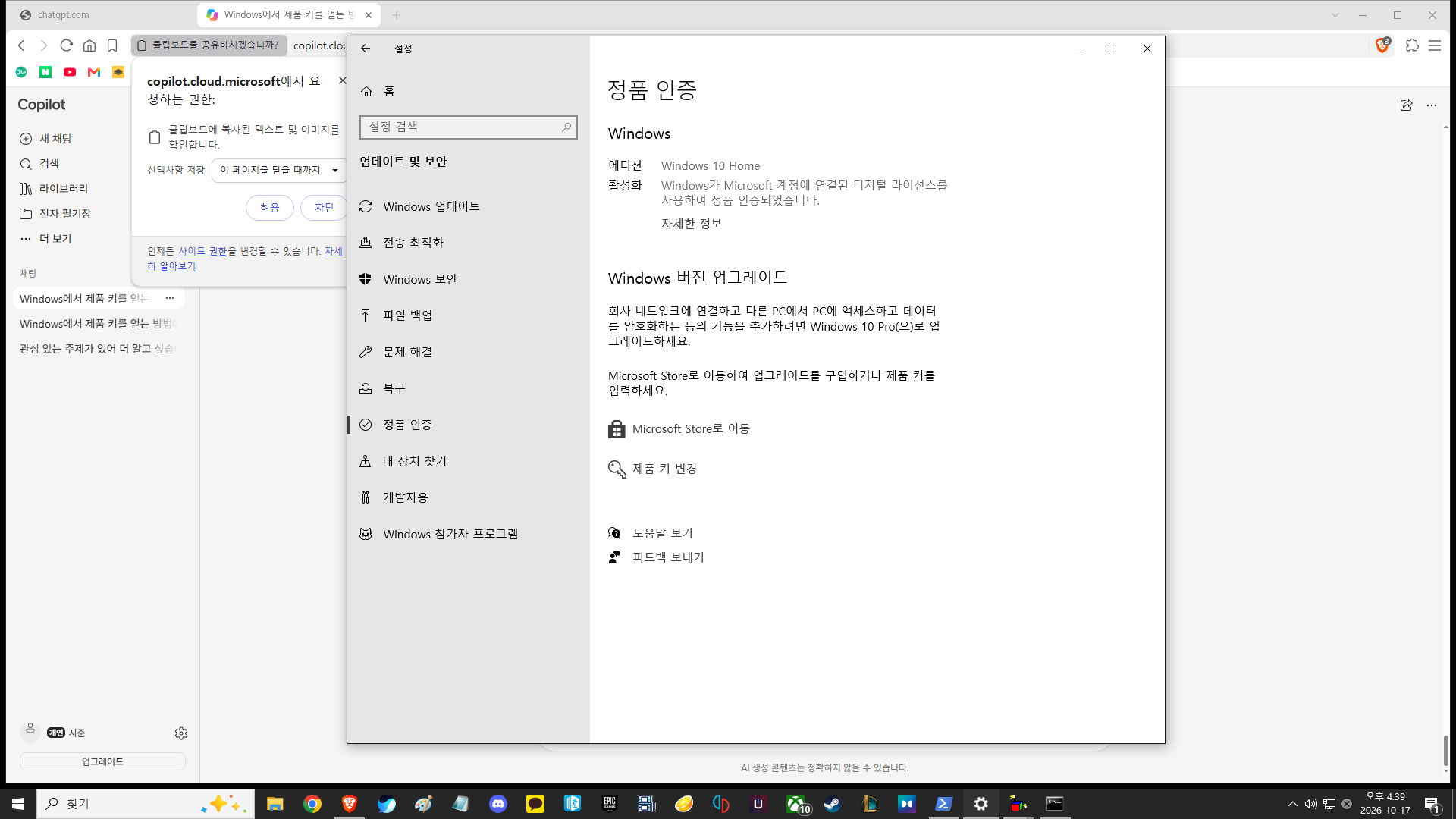The width and height of the screenshot is (1456, 819).
Task: Click 피드백 보내기 link
Action: 668,557
